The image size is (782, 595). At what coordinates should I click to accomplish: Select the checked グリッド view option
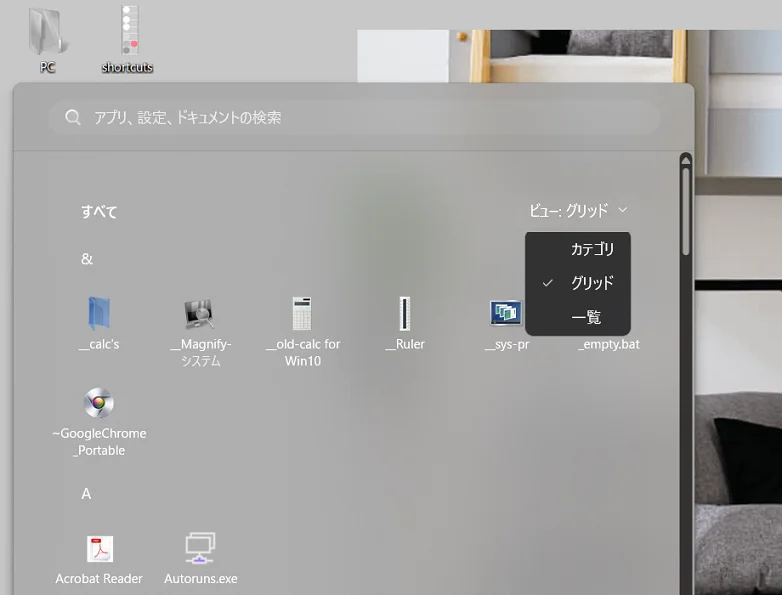pyautogui.click(x=592, y=283)
